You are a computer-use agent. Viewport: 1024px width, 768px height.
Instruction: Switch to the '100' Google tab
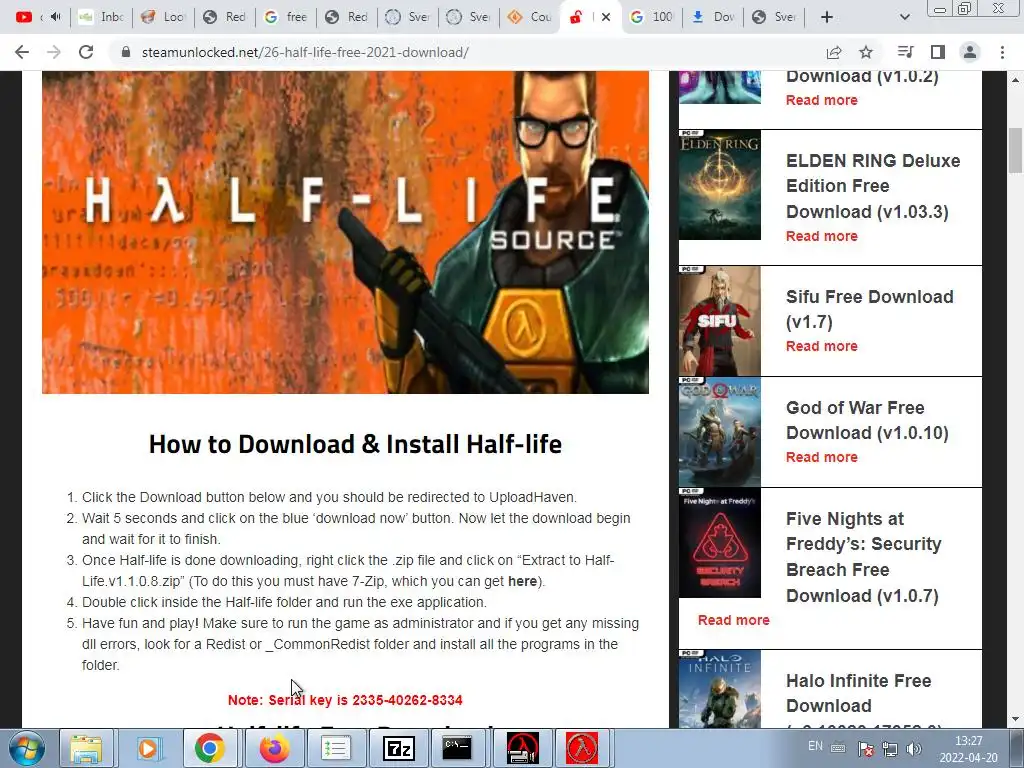pos(652,17)
